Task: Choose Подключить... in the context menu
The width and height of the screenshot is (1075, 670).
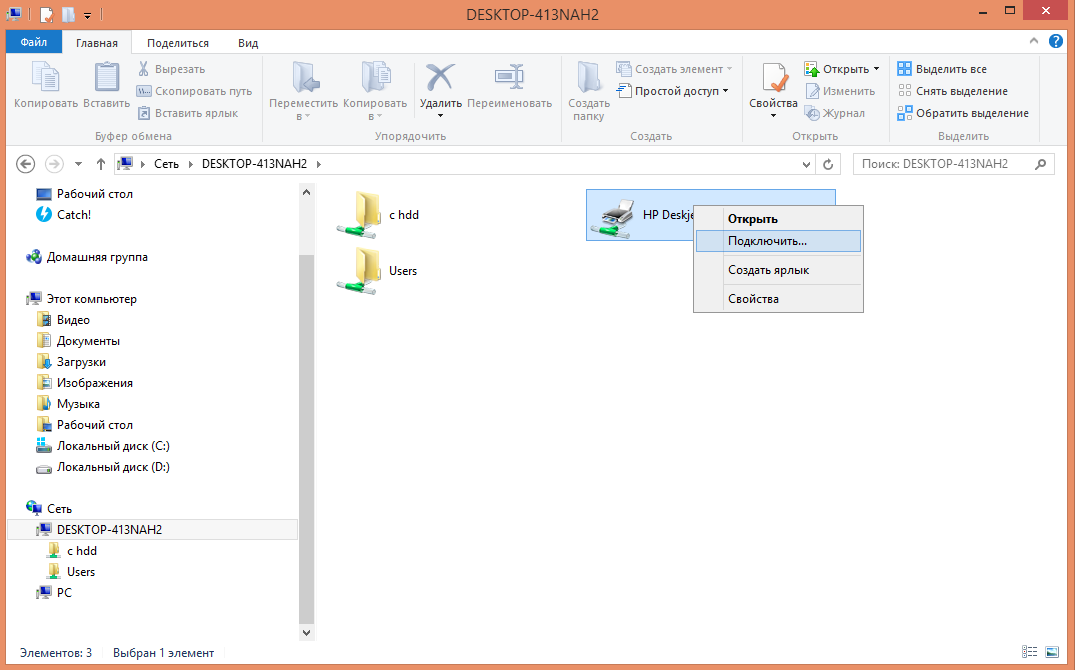Action: (767, 241)
